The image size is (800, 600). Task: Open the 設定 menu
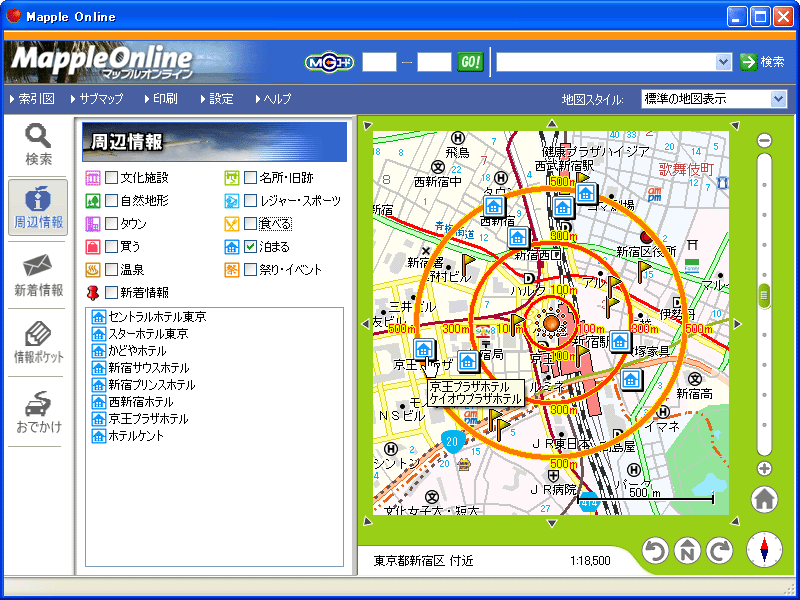click(x=217, y=99)
